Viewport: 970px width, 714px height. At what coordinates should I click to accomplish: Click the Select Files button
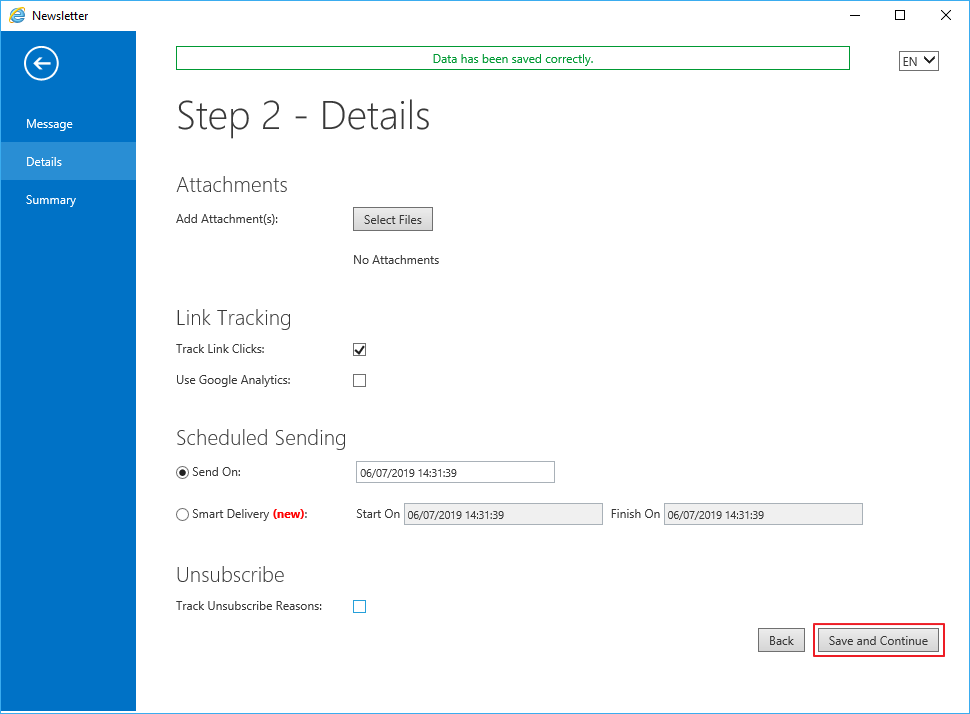(393, 220)
